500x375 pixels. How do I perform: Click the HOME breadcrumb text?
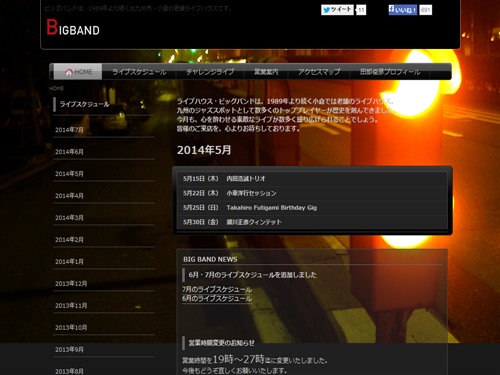point(56,88)
